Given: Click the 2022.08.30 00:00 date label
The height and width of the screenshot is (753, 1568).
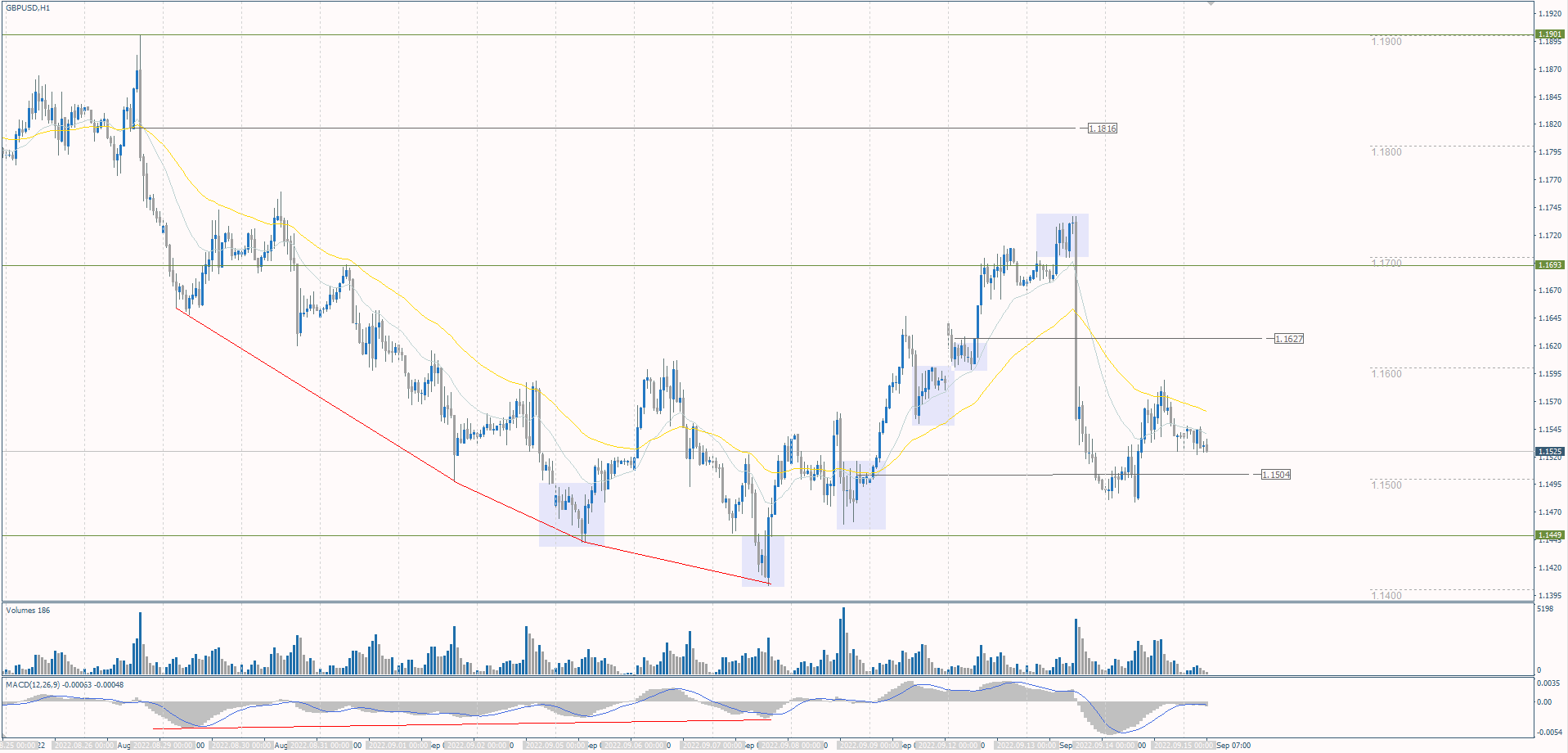Looking at the screenshot, I should click(242, 746).
